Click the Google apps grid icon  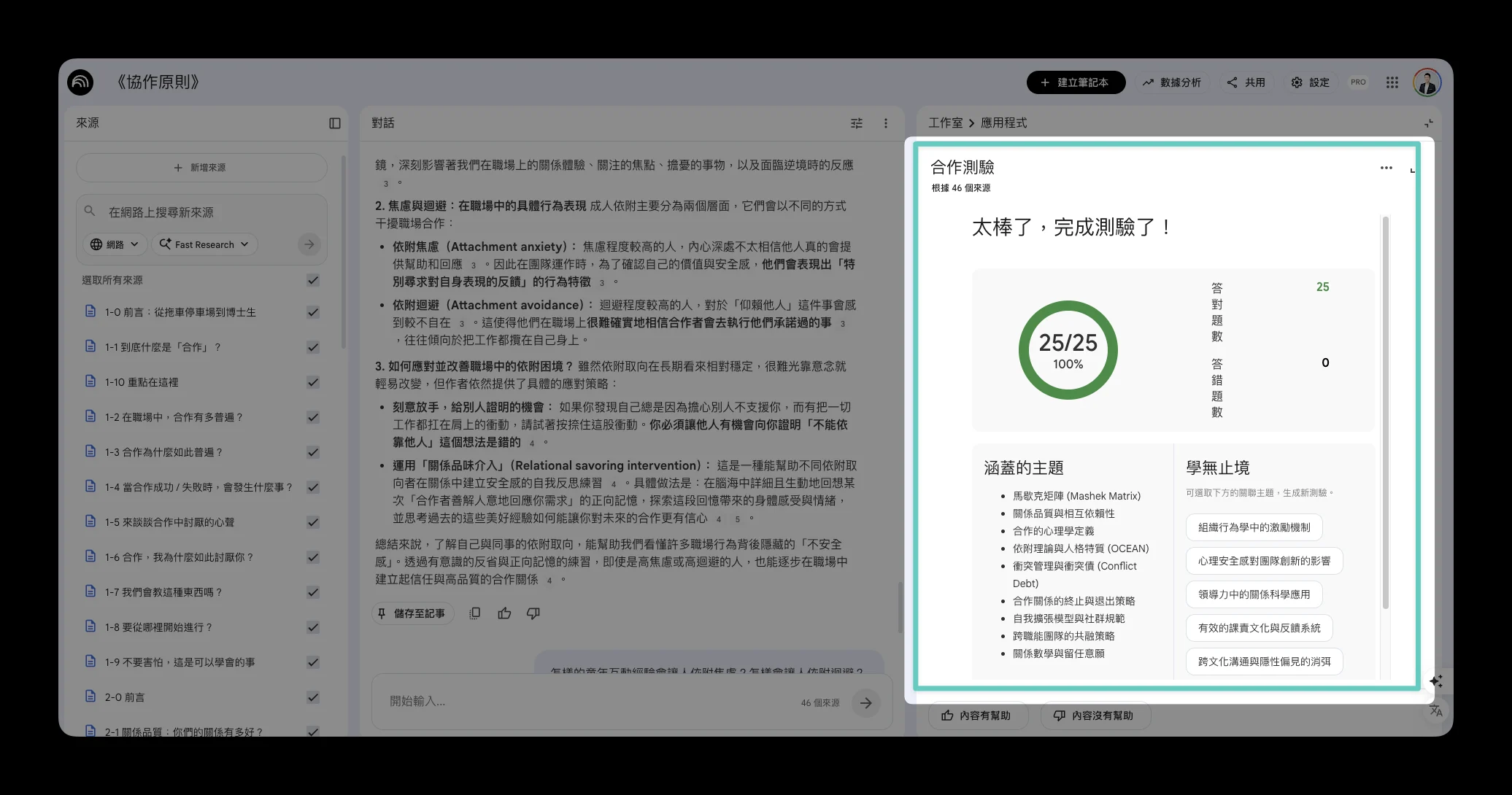pyautogui.click(x=1392, y=82)
